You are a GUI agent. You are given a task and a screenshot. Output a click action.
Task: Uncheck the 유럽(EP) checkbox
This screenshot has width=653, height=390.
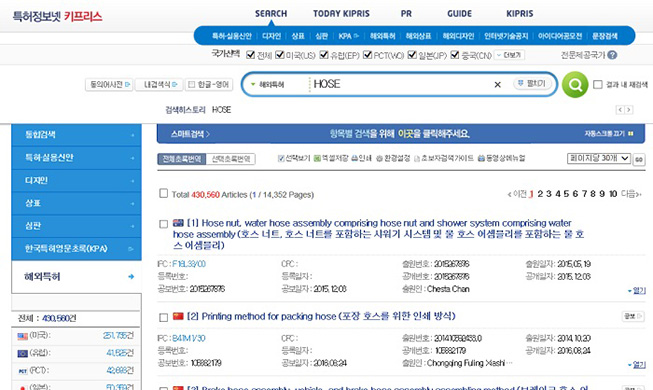[324, 55]
